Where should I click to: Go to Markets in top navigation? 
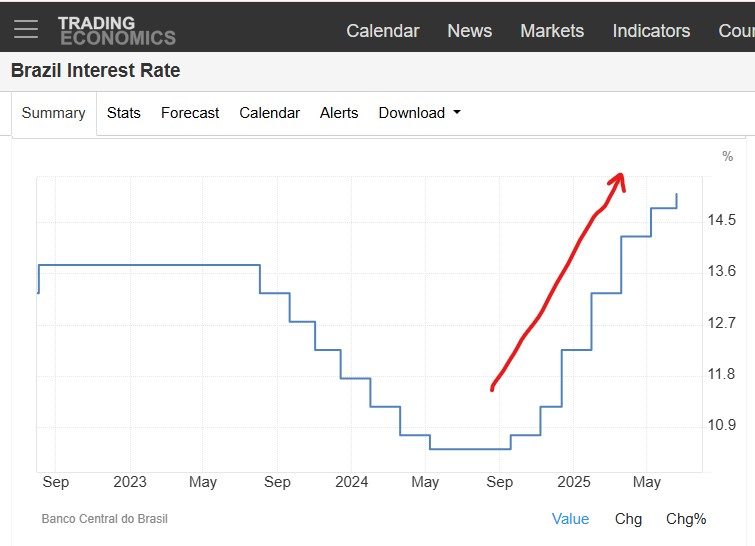click(552, 31)
